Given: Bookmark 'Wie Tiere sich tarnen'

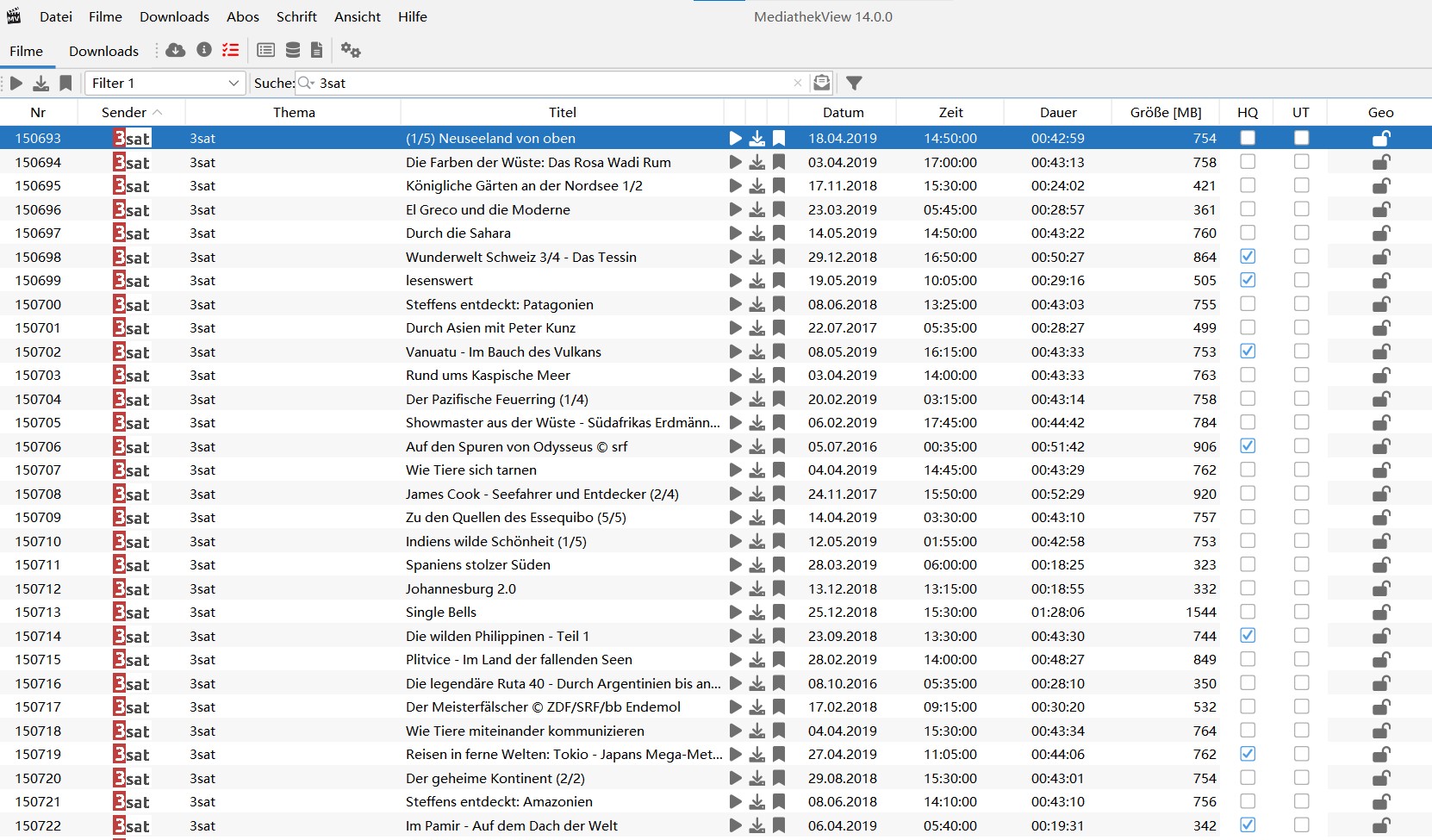Looking at the screenshot, I should (779, 470).
